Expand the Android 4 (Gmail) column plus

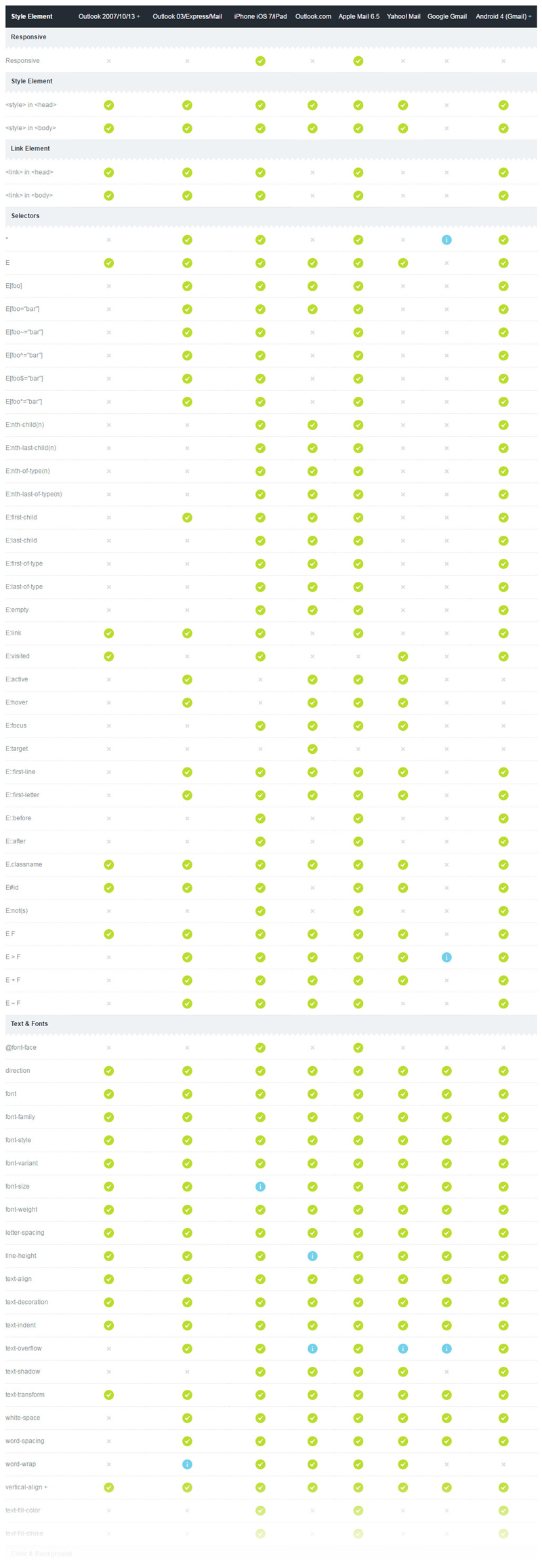coord(530,16)
